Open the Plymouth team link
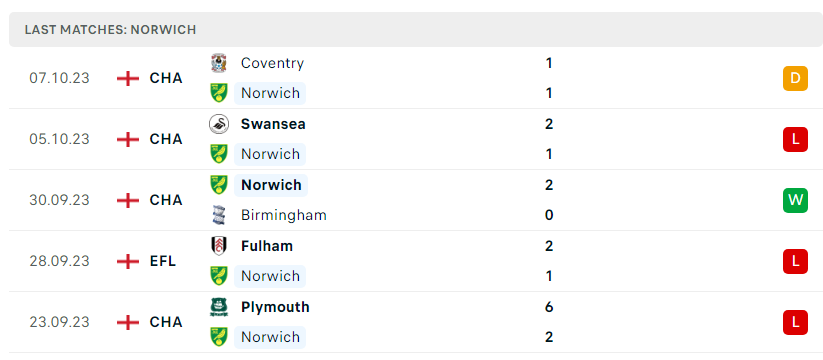This screenshot has width=823, height=360. click(275, 306)
